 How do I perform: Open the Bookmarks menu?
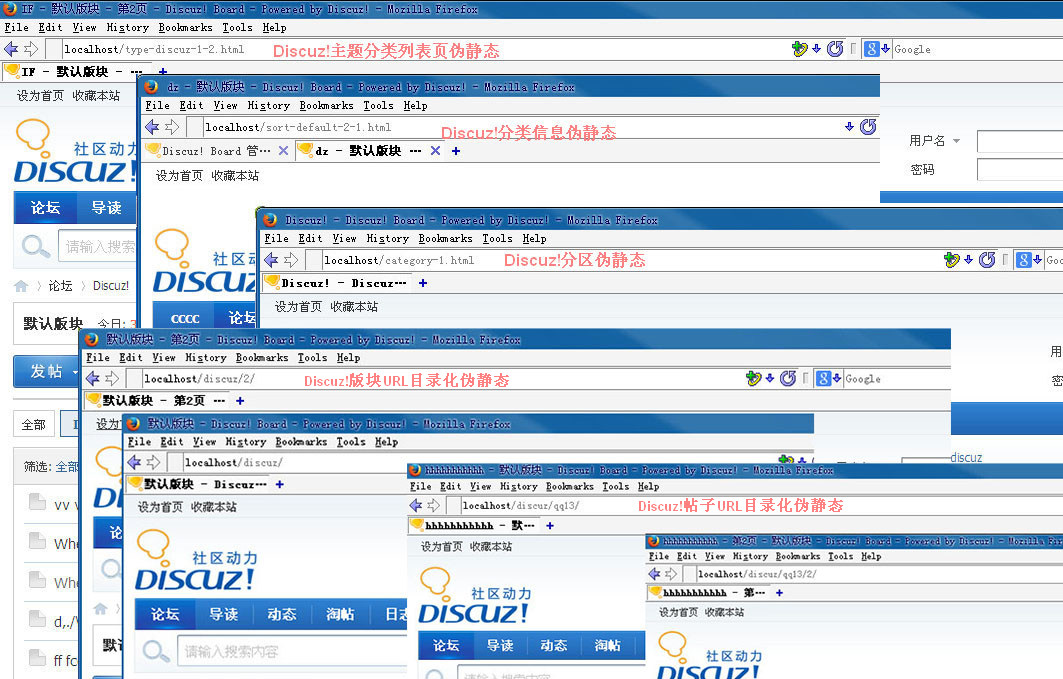185,27
